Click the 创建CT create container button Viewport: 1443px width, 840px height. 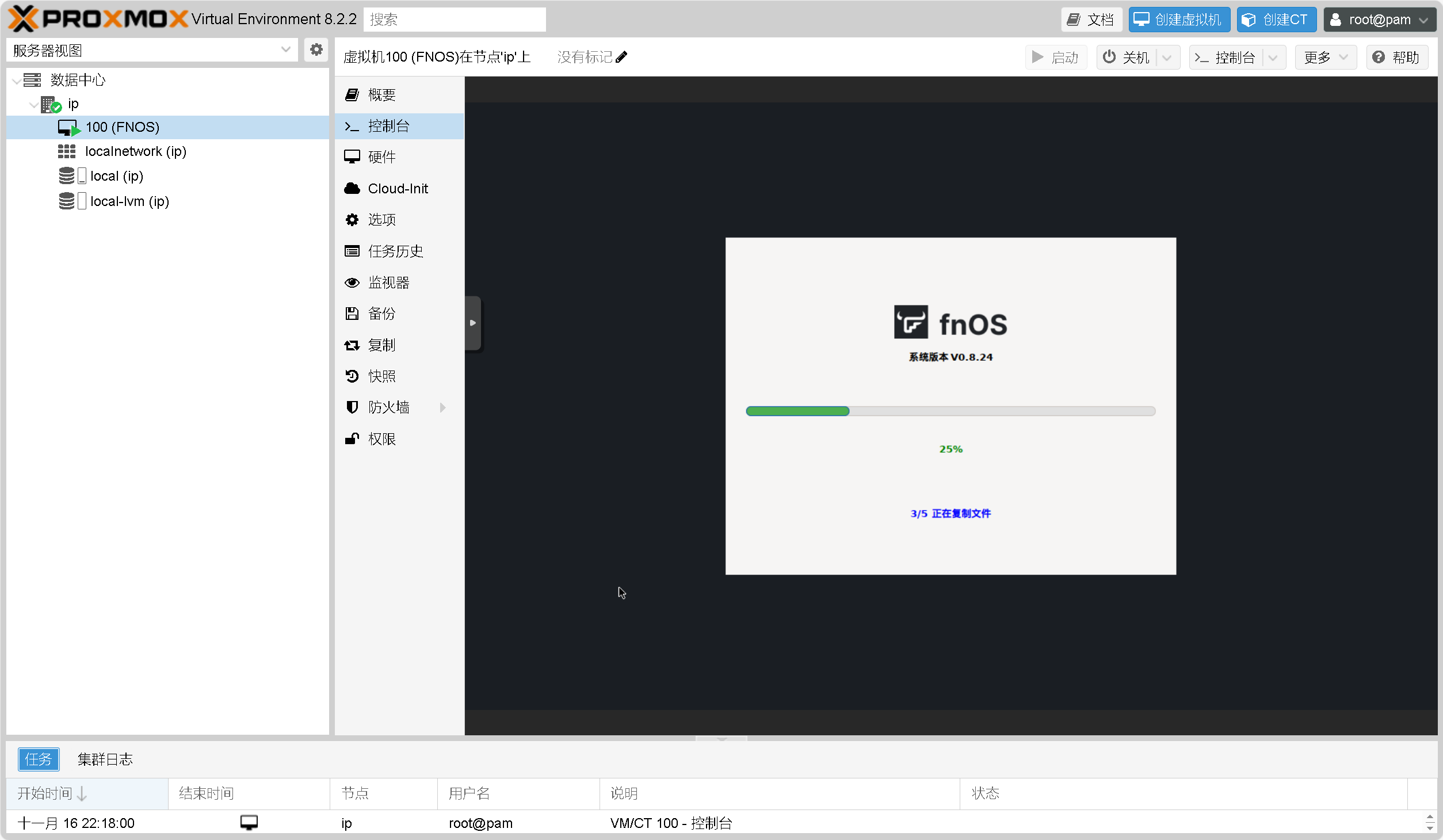click(x=1277, y=20)
